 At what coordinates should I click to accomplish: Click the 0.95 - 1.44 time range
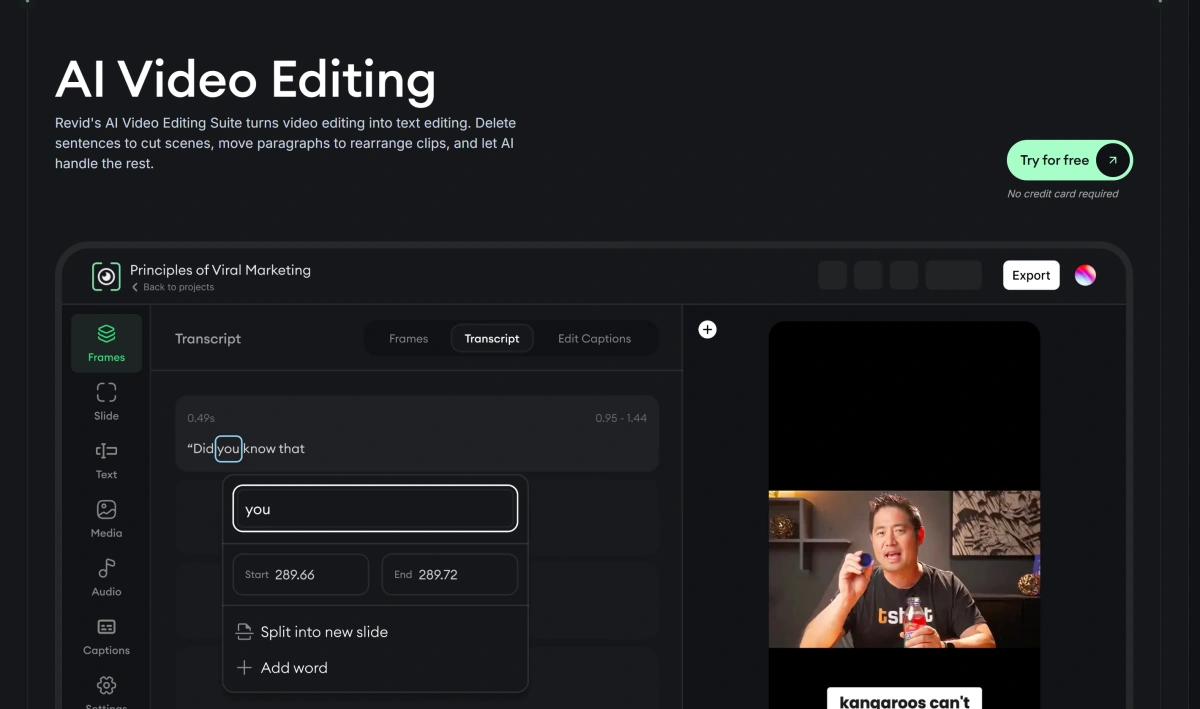point(621,418)
